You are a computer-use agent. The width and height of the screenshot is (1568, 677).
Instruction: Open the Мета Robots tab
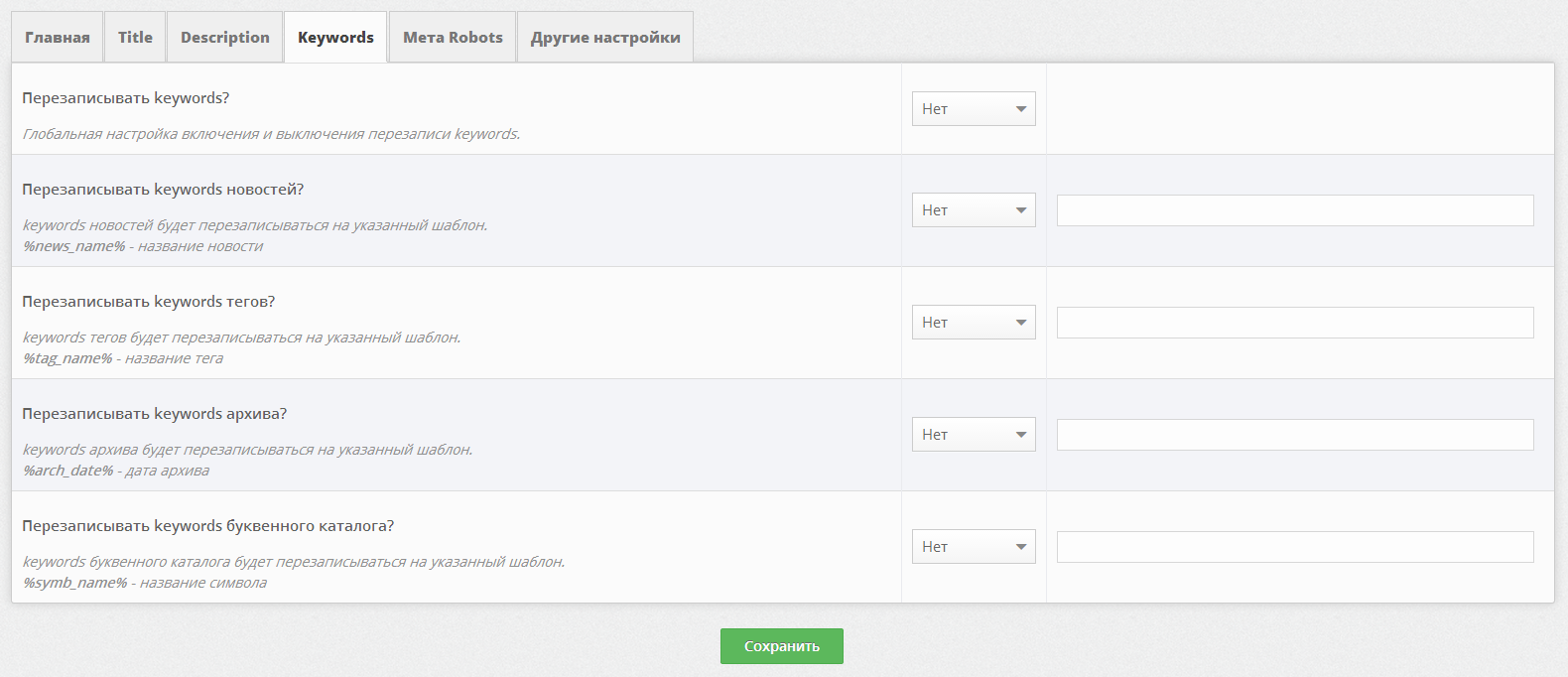[x=453, y=38]
